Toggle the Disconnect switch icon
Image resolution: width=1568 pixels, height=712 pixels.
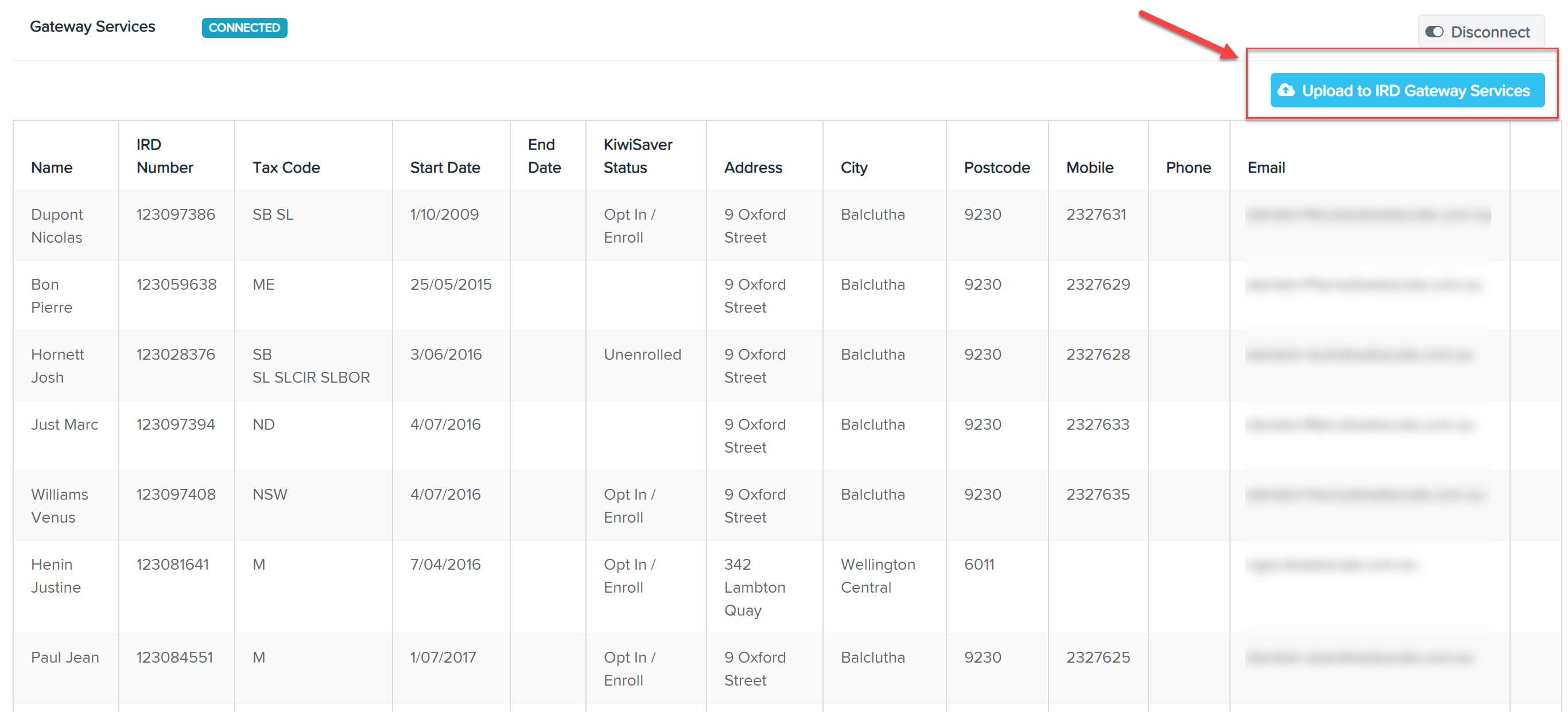1434,32
